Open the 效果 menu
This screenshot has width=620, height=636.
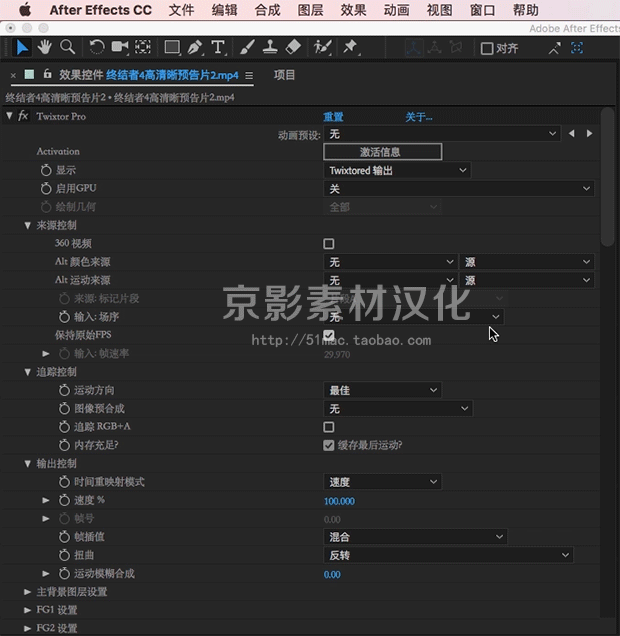coord(353,10)
